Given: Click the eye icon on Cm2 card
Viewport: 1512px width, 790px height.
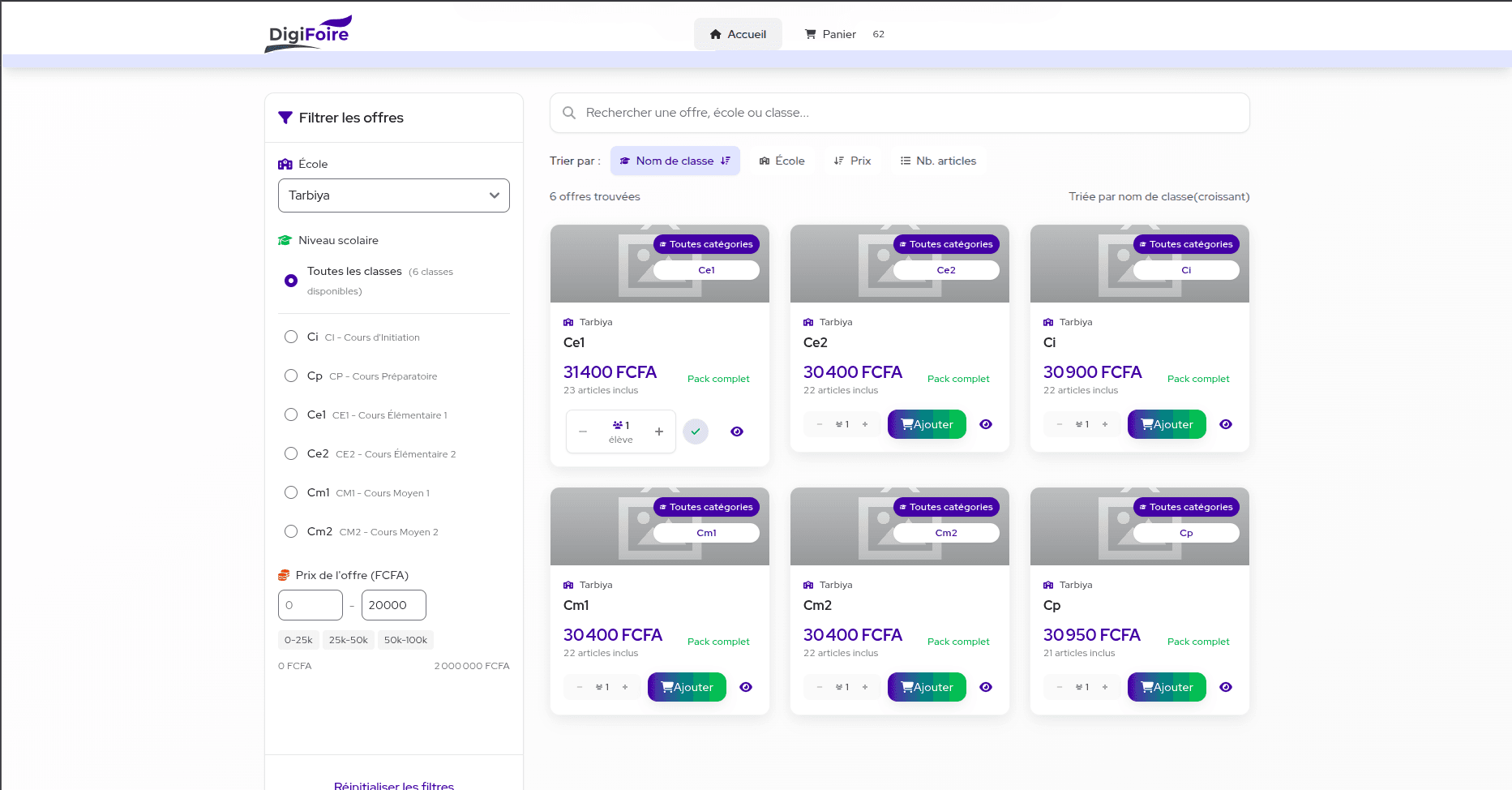Looking at the screenshot, I should pyautogui.click(x=985, y=687).
